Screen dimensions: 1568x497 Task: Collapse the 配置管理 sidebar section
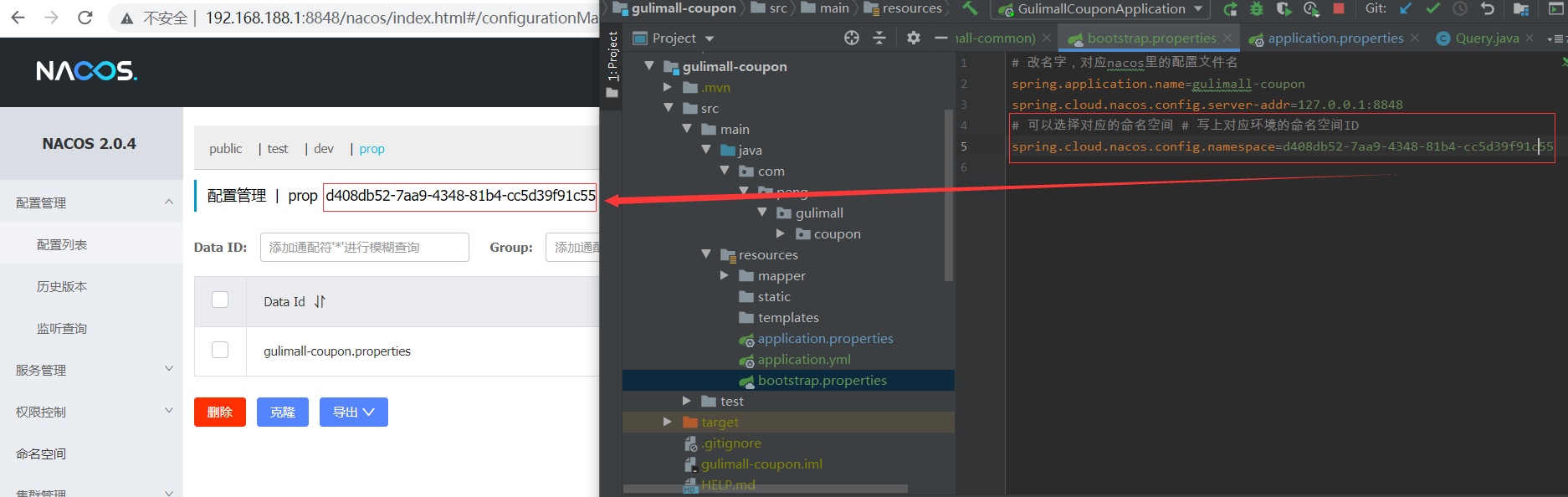[x=169, y=202]
